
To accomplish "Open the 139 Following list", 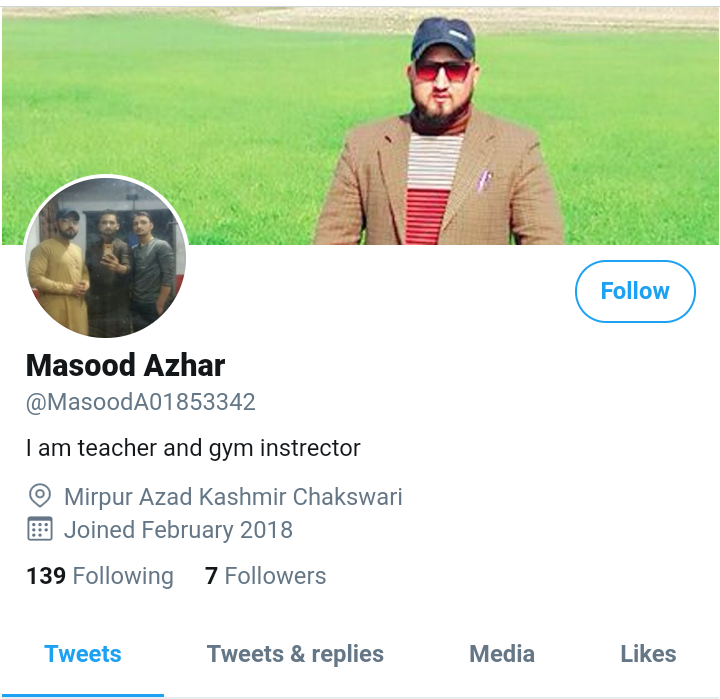I will (x=100, y=576).
